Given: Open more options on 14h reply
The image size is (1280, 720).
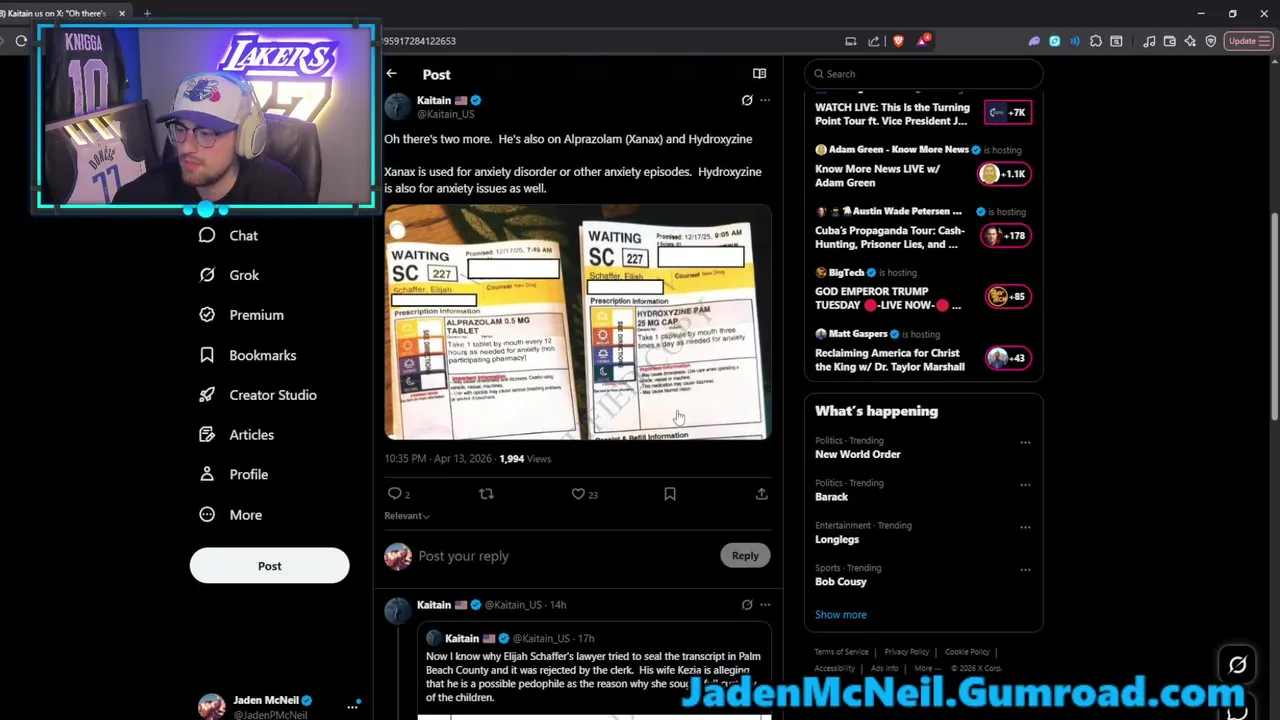Looking at the screenshot, I should 765,605.
